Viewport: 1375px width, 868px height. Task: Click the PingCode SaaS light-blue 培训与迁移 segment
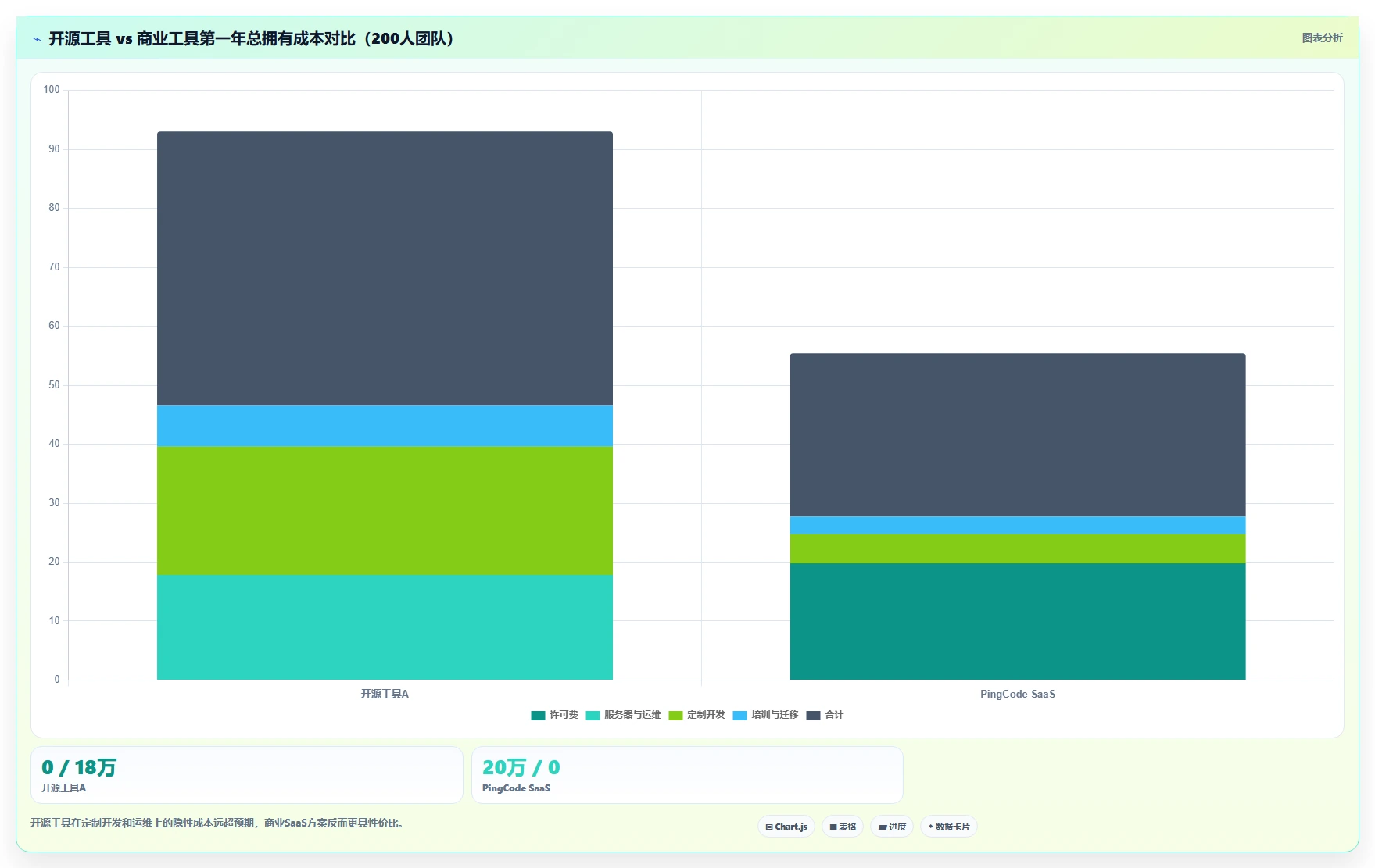pos(1018,525)
